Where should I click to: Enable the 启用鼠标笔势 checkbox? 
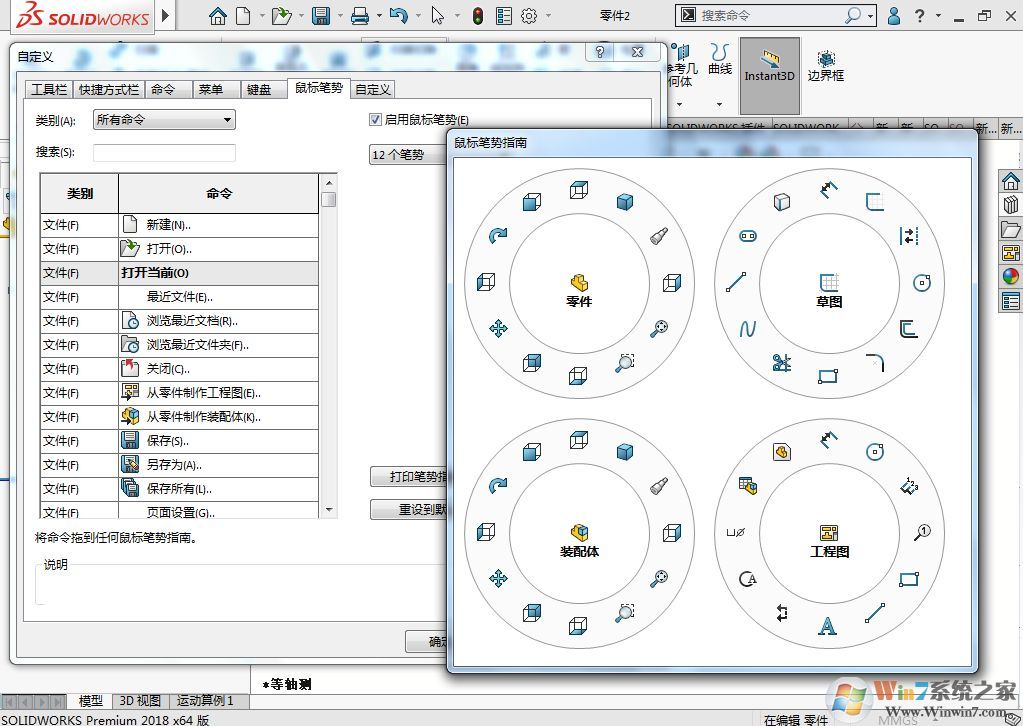[x=374, y=119]
